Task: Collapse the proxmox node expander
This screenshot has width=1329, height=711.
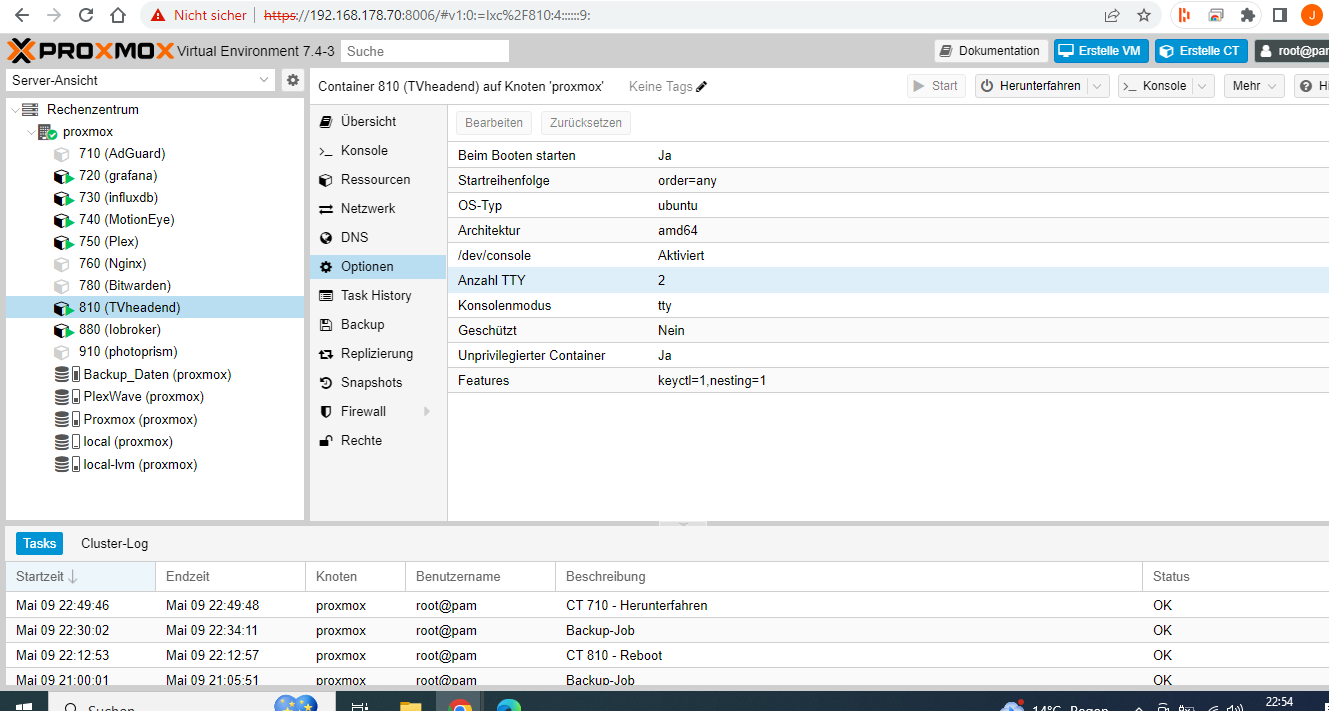Action: 30,131
